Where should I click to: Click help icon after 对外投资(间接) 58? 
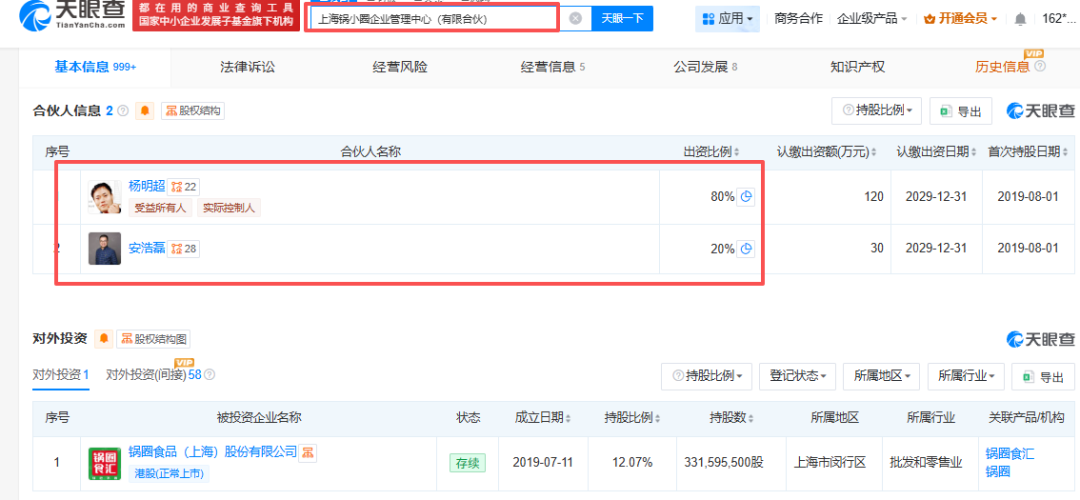tap(210, 375)
